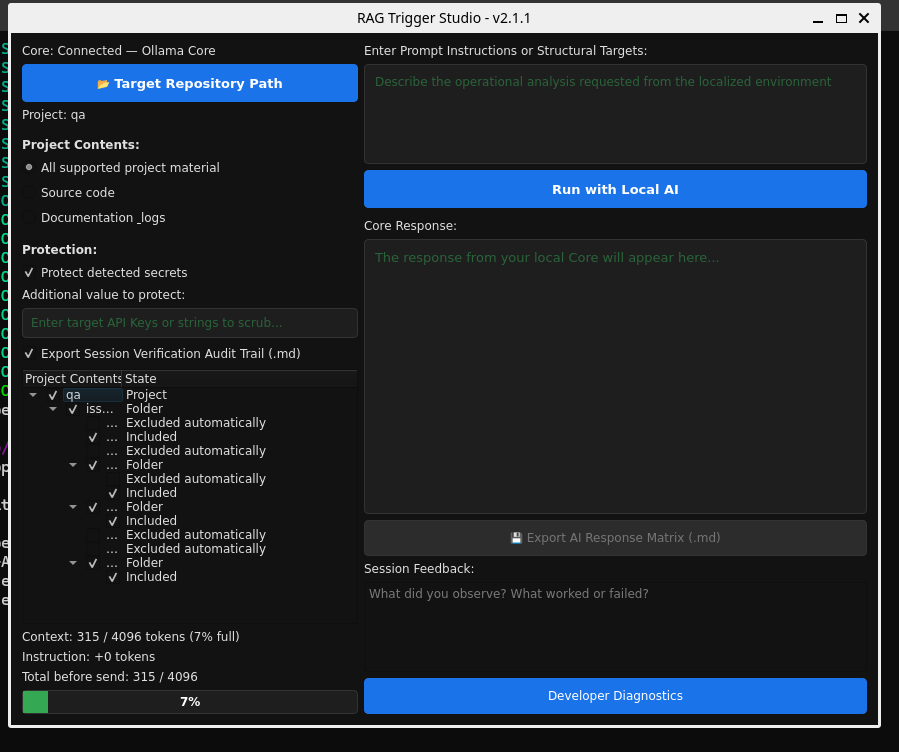The image size is (899, 752).
Task: Run with Local AI
Action: (x=615, y=189)
